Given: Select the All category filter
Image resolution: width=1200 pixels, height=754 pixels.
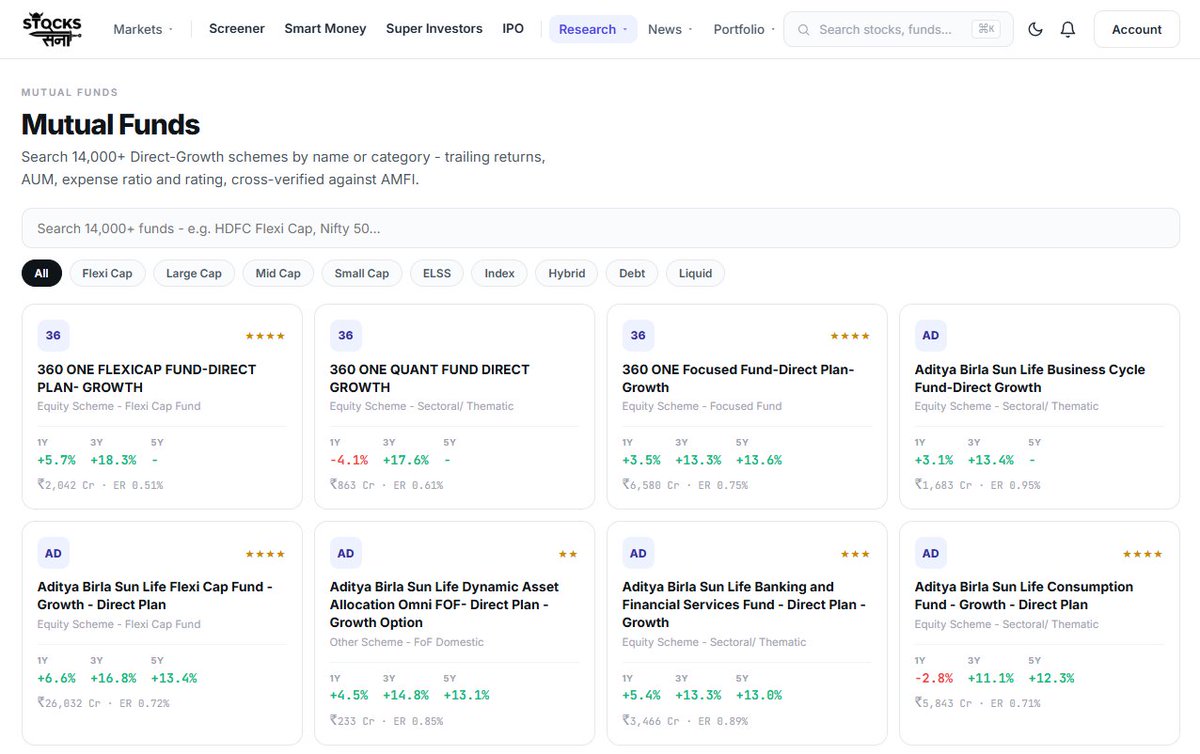Looking at the screenshot, I should [x=41, y=273].
